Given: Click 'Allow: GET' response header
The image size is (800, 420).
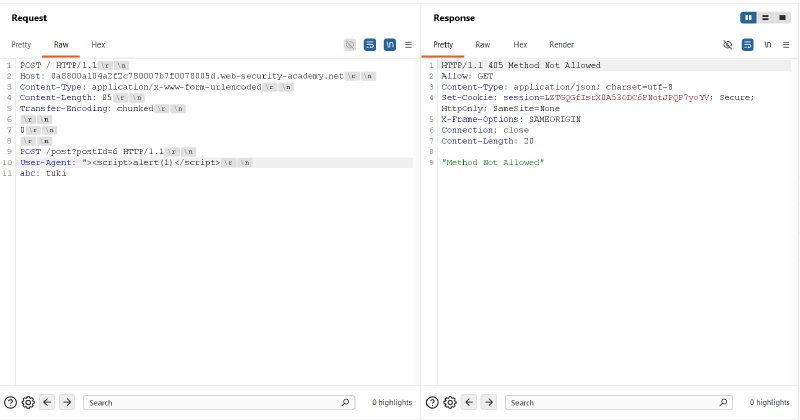Looking at the screenshot, I should tap(467, 76).
